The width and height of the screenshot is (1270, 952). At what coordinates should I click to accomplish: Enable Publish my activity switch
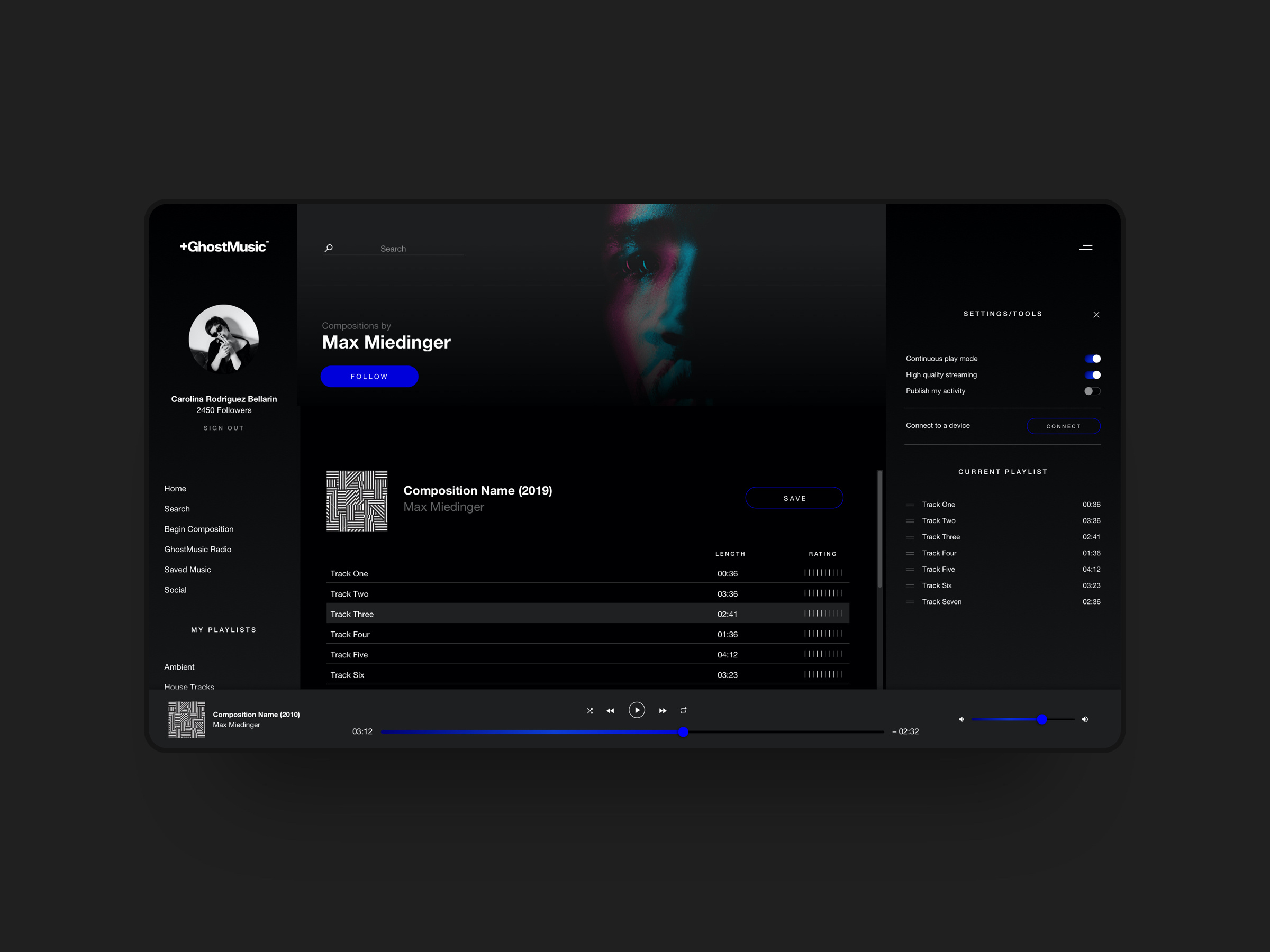[x=1092, y=391]
